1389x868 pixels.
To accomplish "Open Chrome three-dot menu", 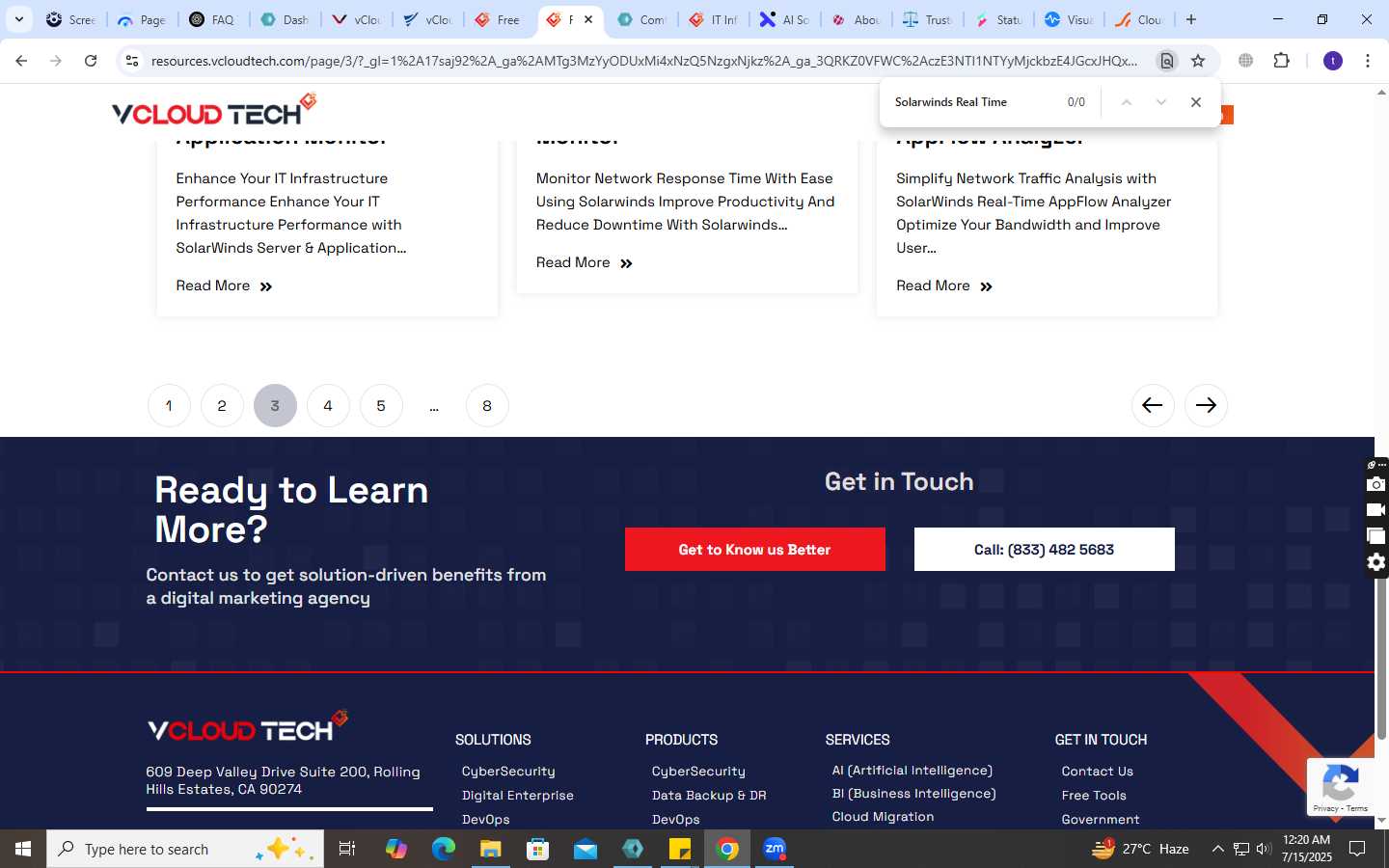I will 1368,61.
